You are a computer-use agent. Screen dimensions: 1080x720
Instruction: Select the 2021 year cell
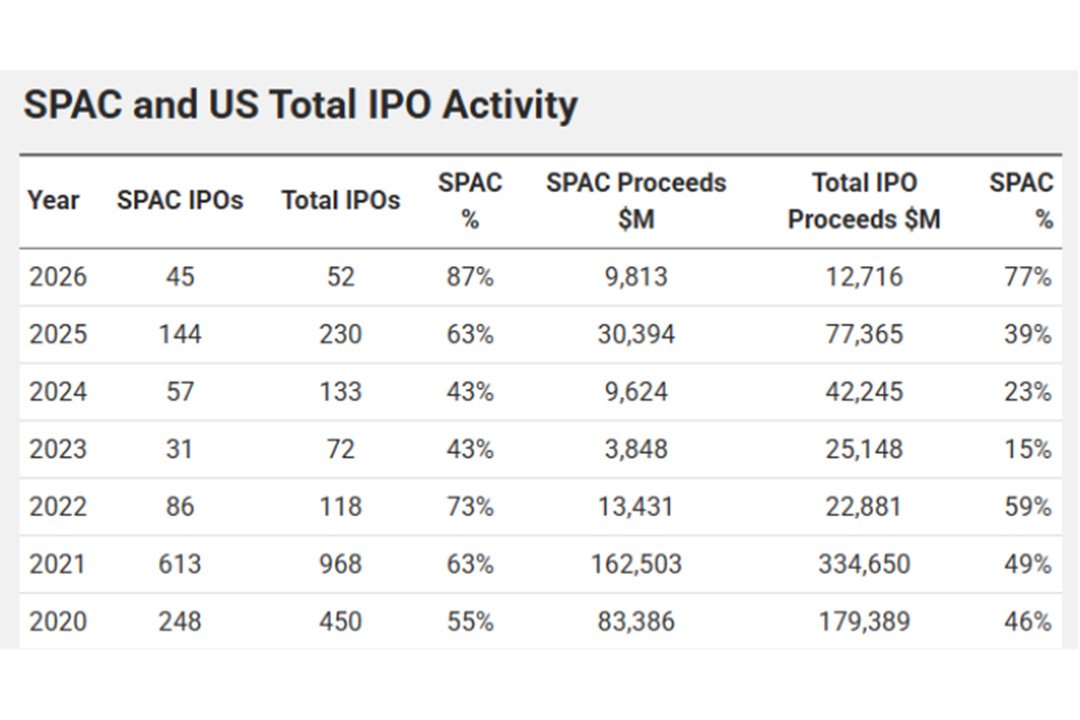(x=58, y=564)
